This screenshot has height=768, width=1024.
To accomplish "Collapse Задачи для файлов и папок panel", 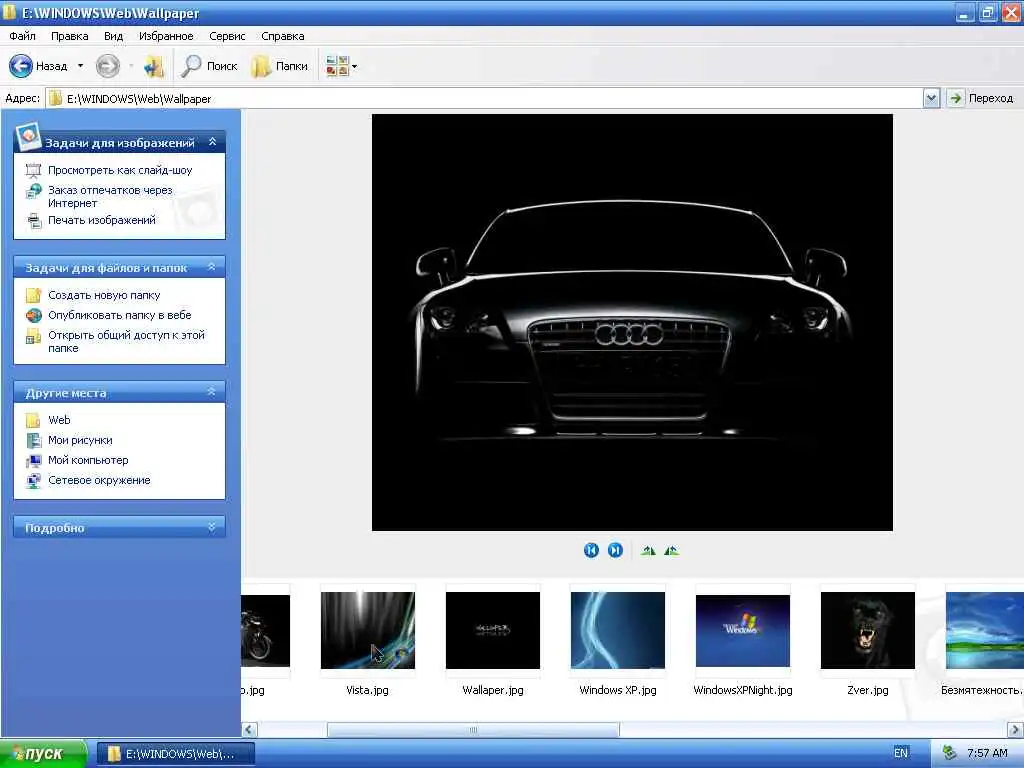I will click(x=212, y=267).
